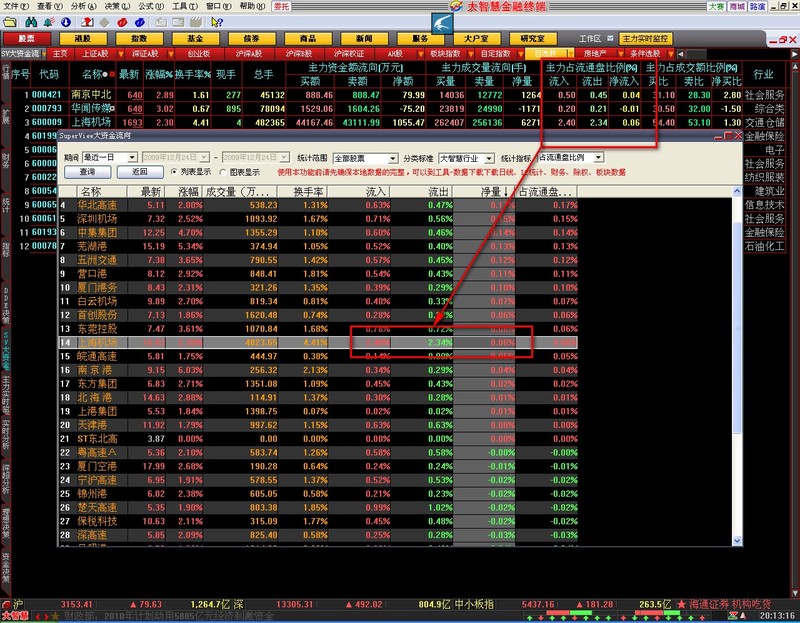Open the 工具 menu
This screenshot has height=623, width=800.
(185, 6)
